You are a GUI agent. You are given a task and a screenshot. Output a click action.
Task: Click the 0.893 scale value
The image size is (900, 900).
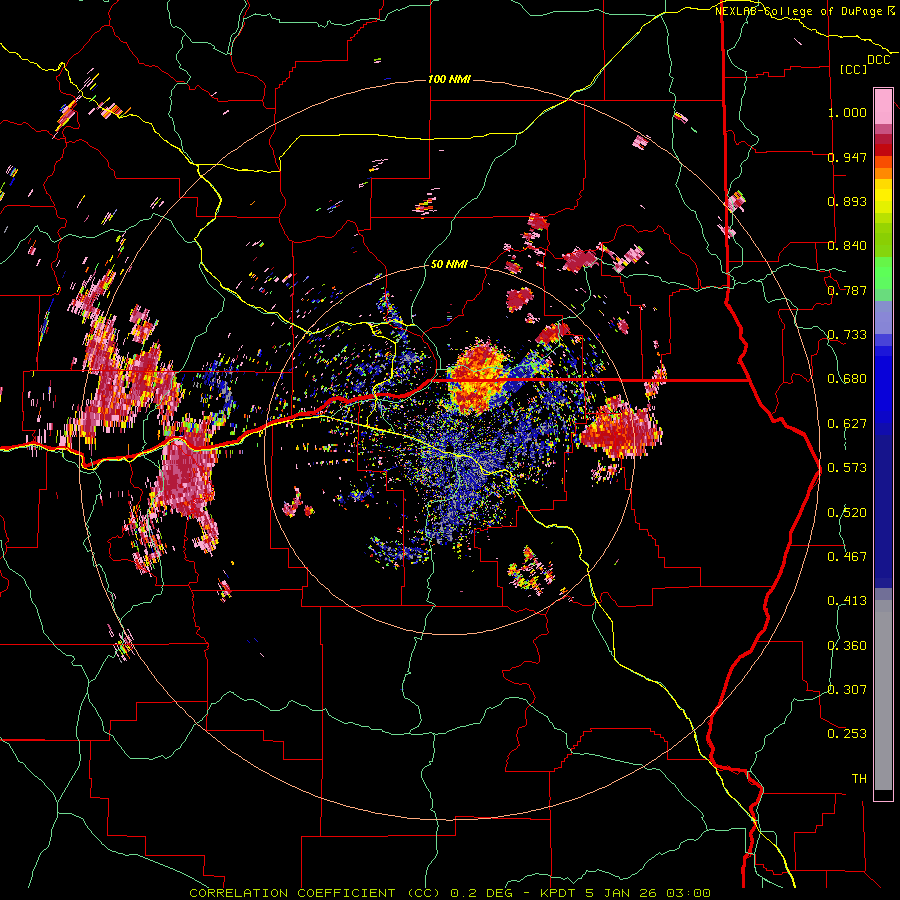(847, 201)
